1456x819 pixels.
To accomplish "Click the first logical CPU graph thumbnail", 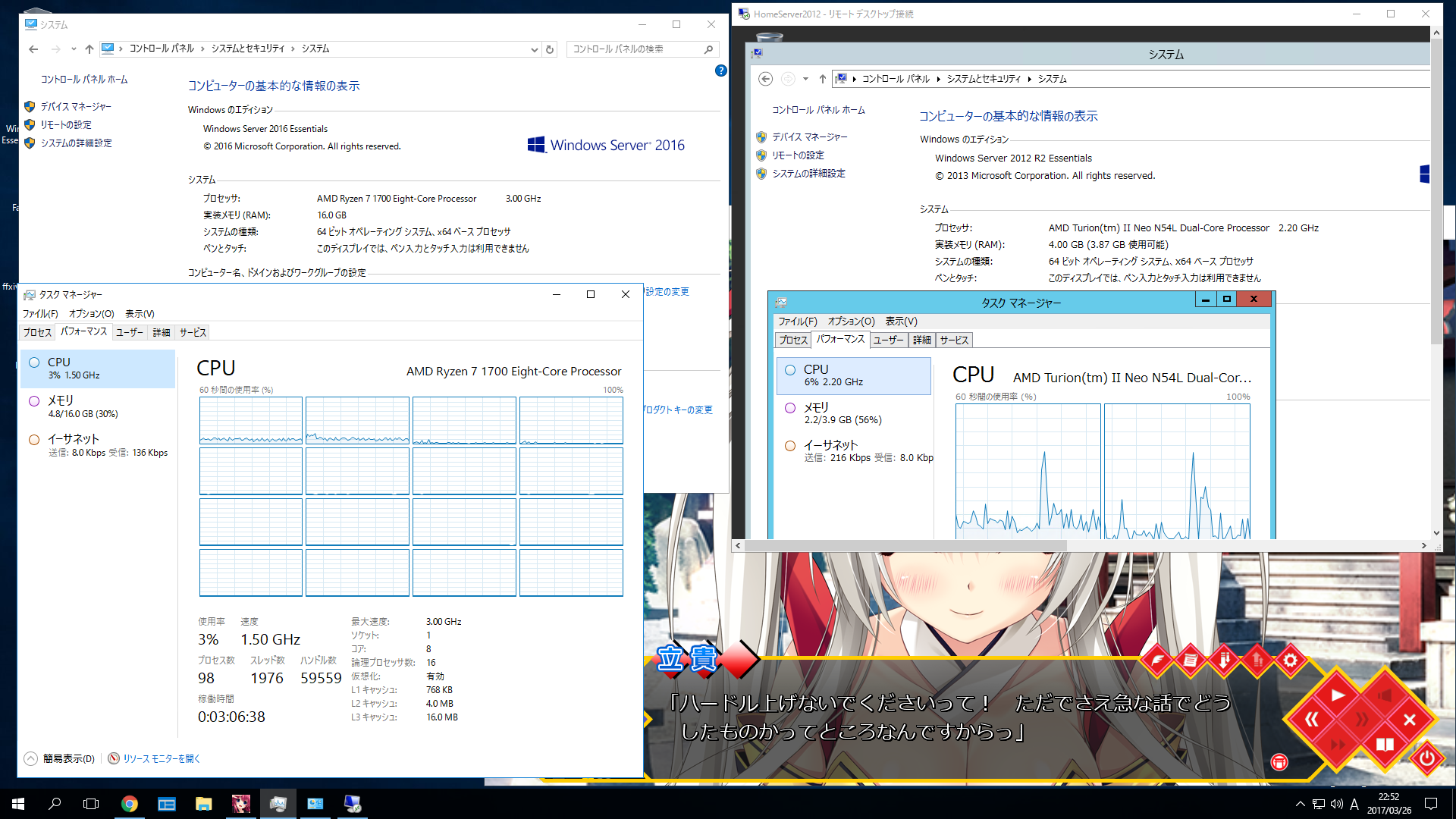I will pyautogui.click(x=251, y=420).
